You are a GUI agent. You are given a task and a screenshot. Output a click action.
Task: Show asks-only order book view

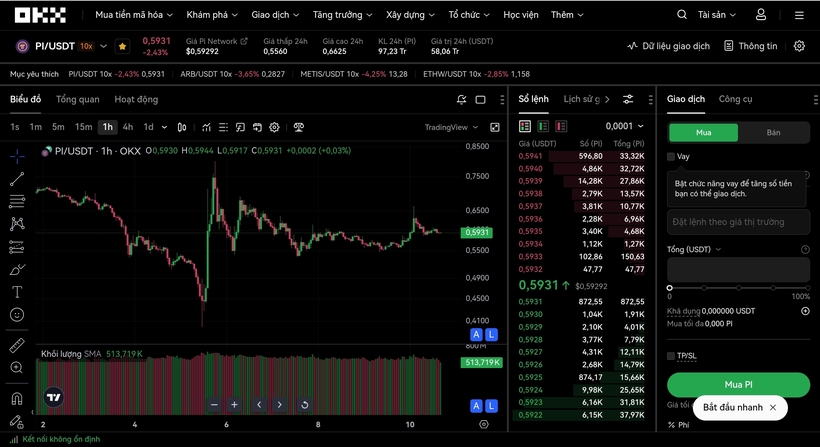pyautogui.click(x=561, y=126)
